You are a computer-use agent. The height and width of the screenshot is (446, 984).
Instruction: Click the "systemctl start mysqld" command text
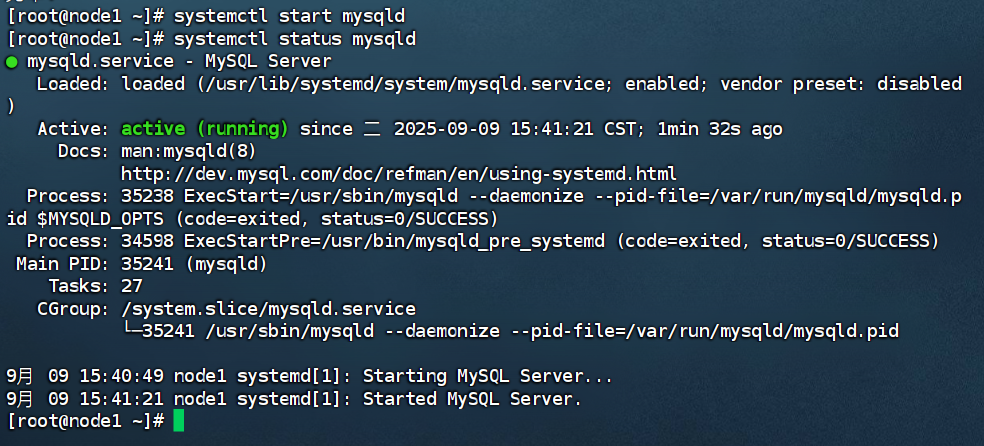point(289,16)
